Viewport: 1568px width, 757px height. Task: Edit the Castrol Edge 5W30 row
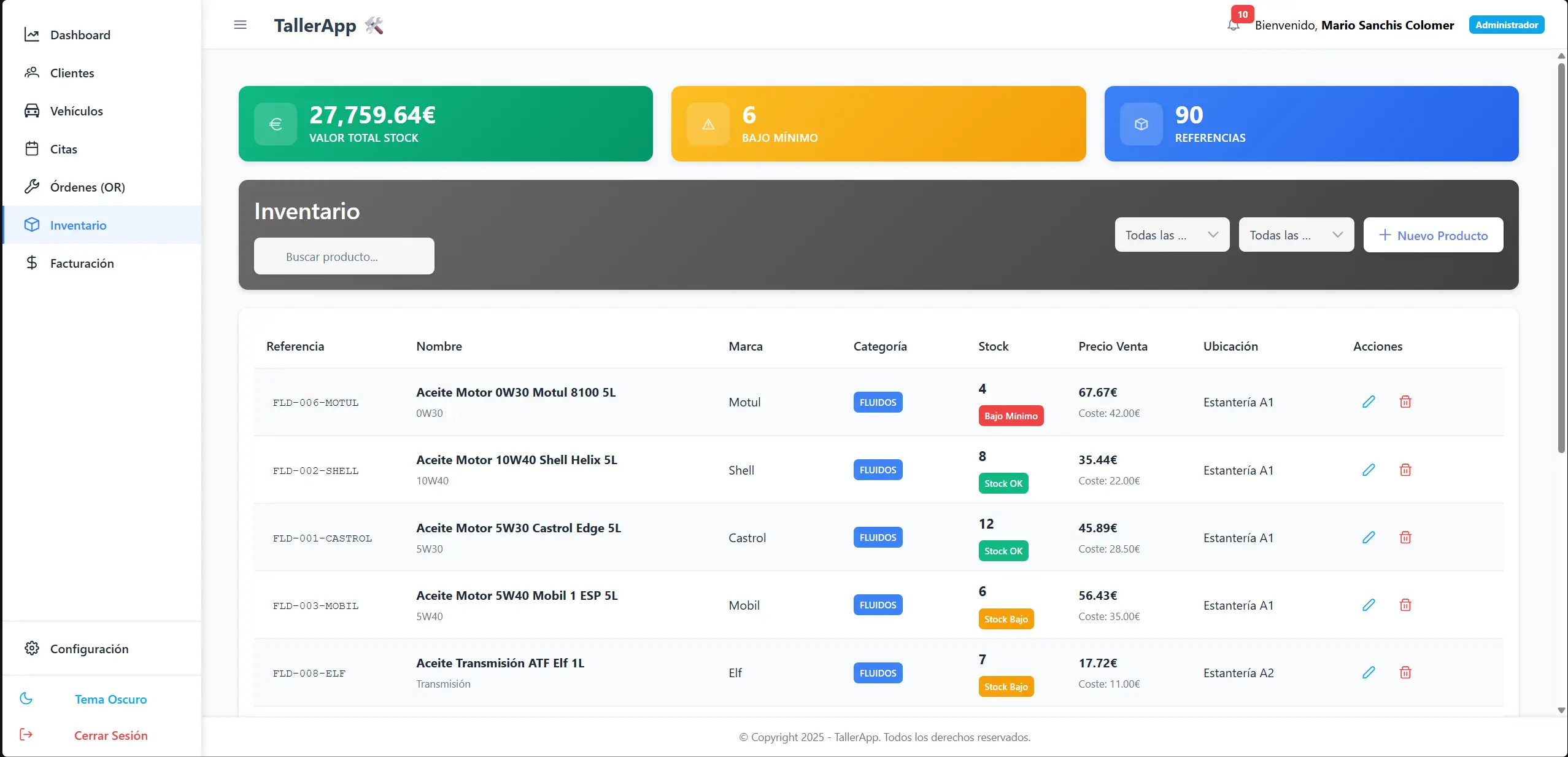click(1369, 538)
